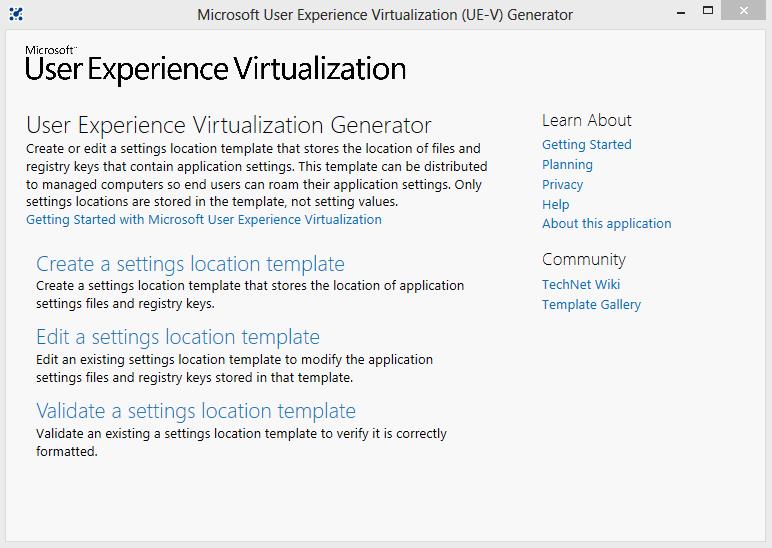This screenshot has width=772, height=548.
Task: Open Getting Started with Microsoft User Experience Virtualization link
Action: pyautogui.click(x=204, y=220)
